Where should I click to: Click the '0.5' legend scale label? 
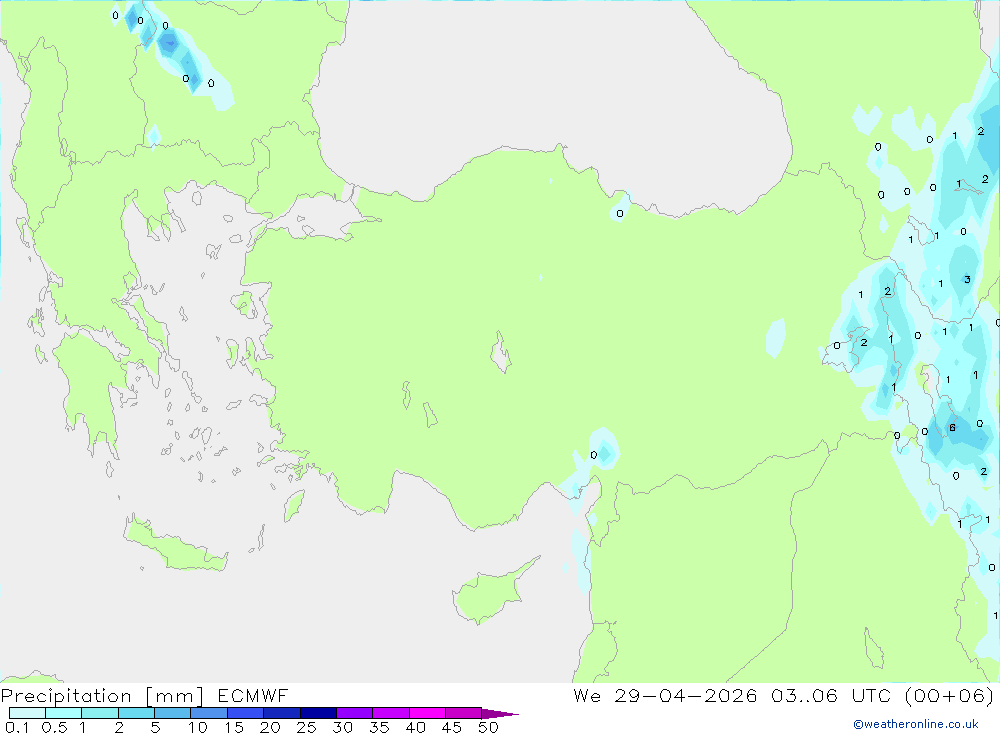click(x=54, y=727)
